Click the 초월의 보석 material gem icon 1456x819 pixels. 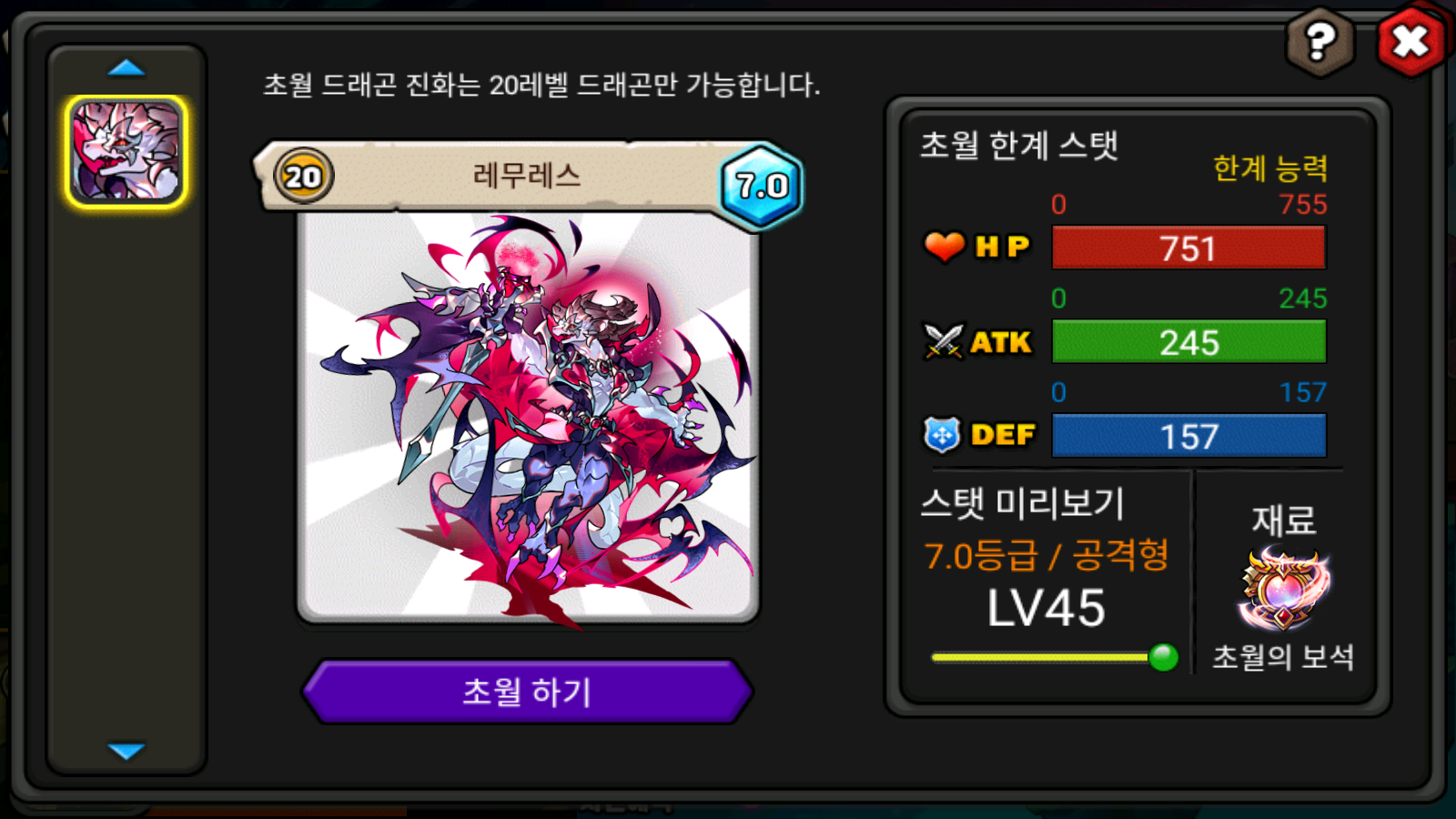click(x=1283, y=589)
